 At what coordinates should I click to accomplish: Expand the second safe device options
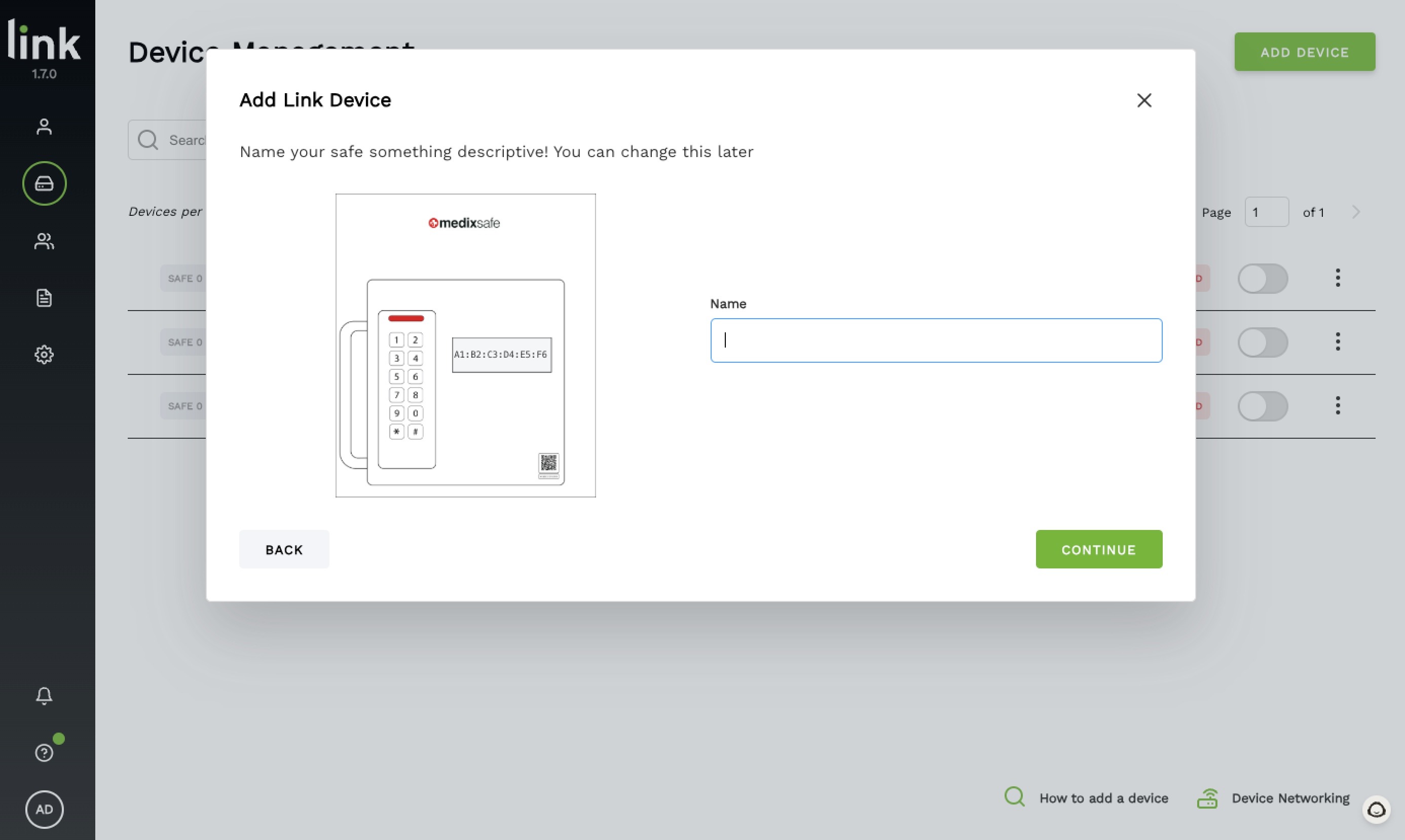pyautogui.click(x=1338, y=341)
